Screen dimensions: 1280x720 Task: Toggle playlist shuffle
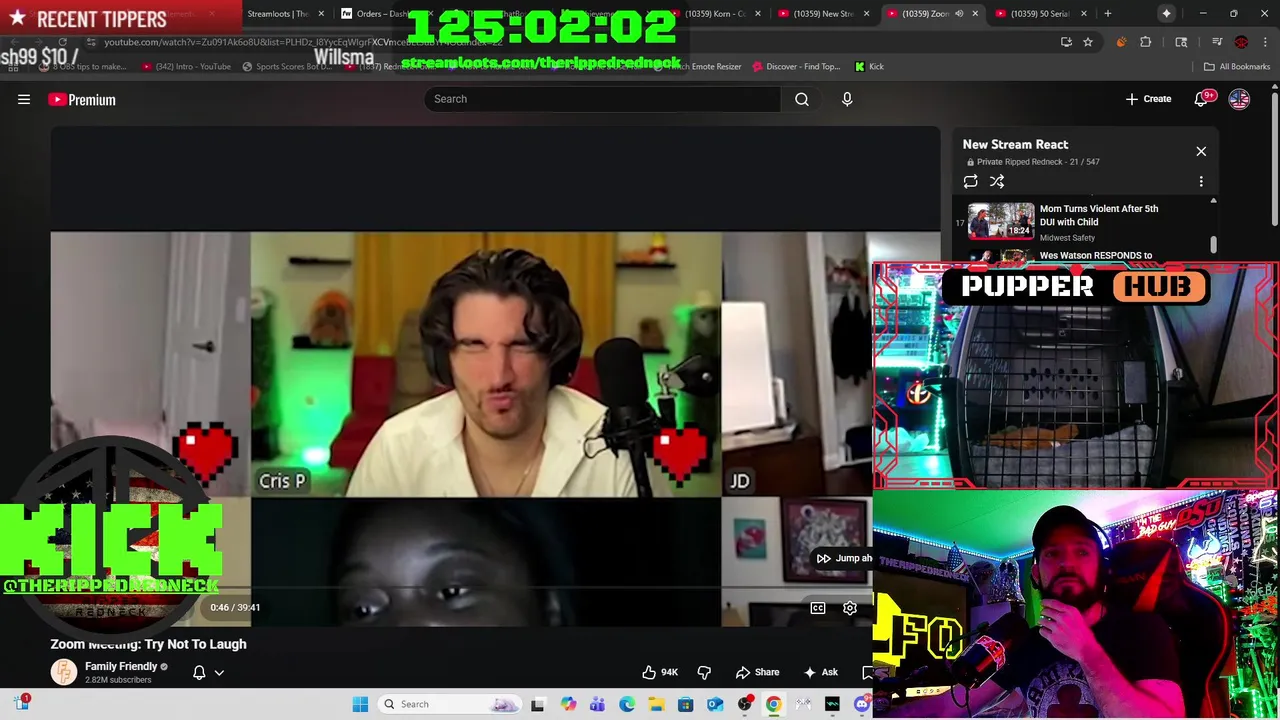tap(997, 181)
